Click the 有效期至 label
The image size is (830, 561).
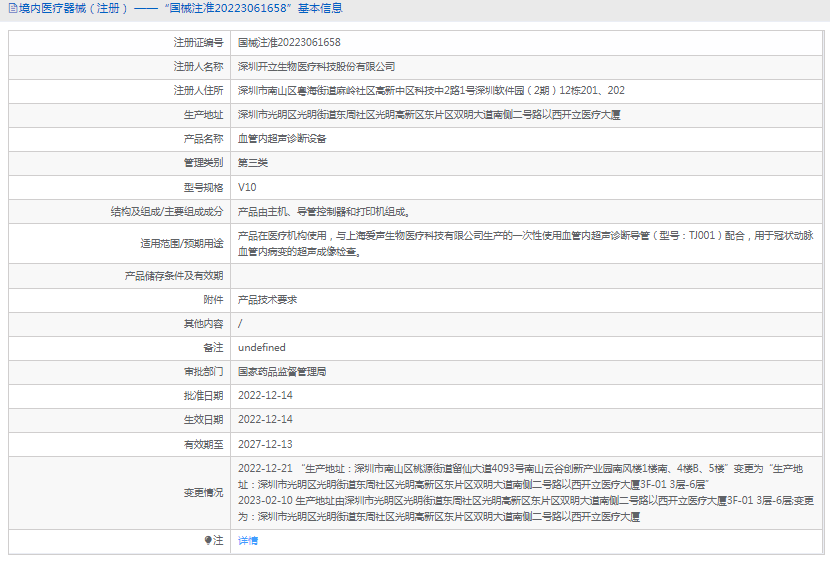coord(203,445)
